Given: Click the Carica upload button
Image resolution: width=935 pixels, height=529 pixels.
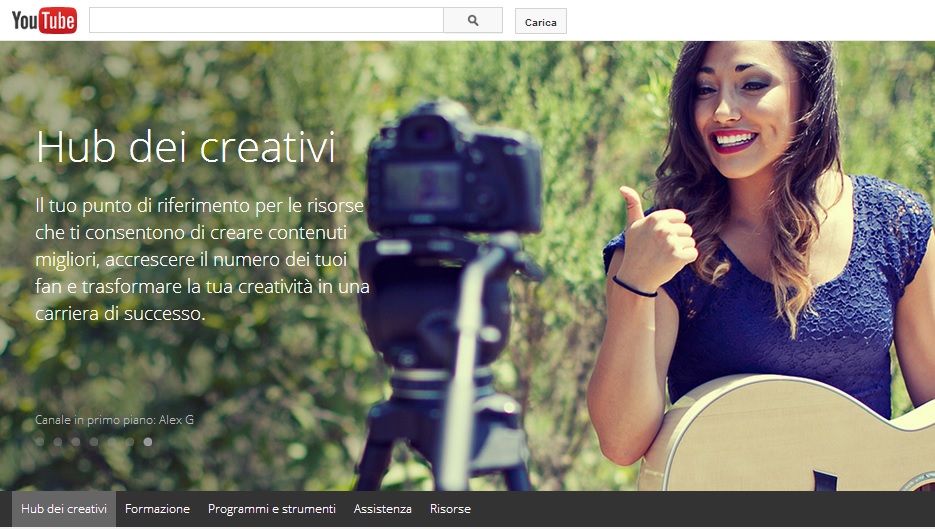Looking at the screenshot, I should [x=540, y=22].
